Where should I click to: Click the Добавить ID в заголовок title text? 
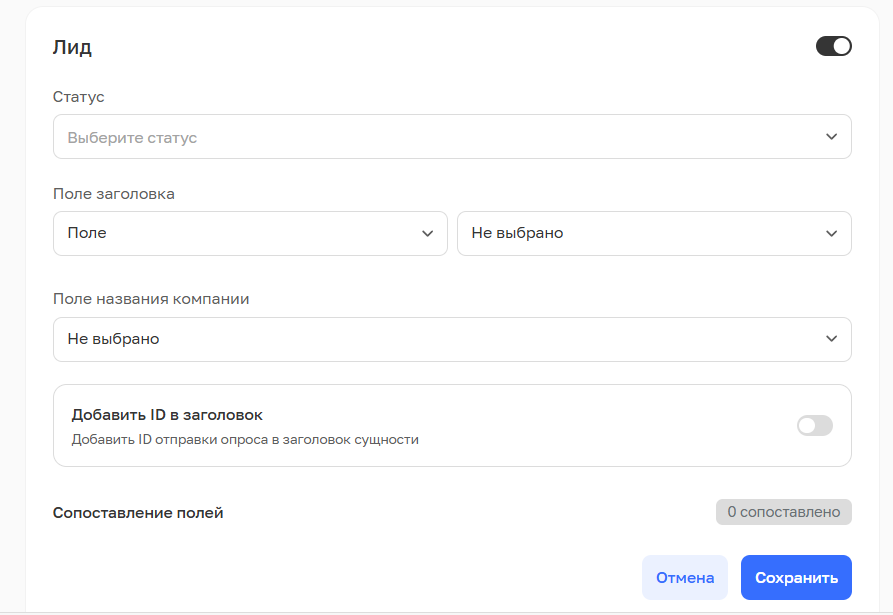167,415
